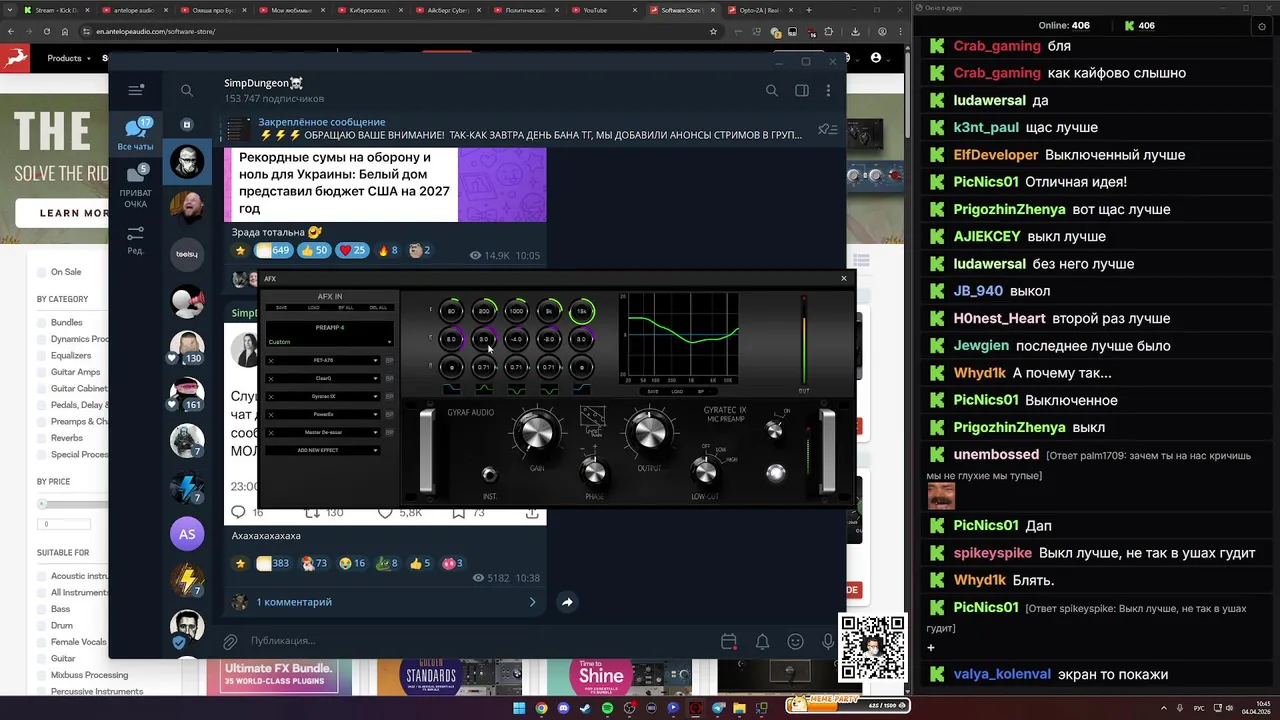Image resolution: width=1280 pixels, height=720 pixels.
Task: Open folder editor 'Ред.'
Action: [135, 240]
